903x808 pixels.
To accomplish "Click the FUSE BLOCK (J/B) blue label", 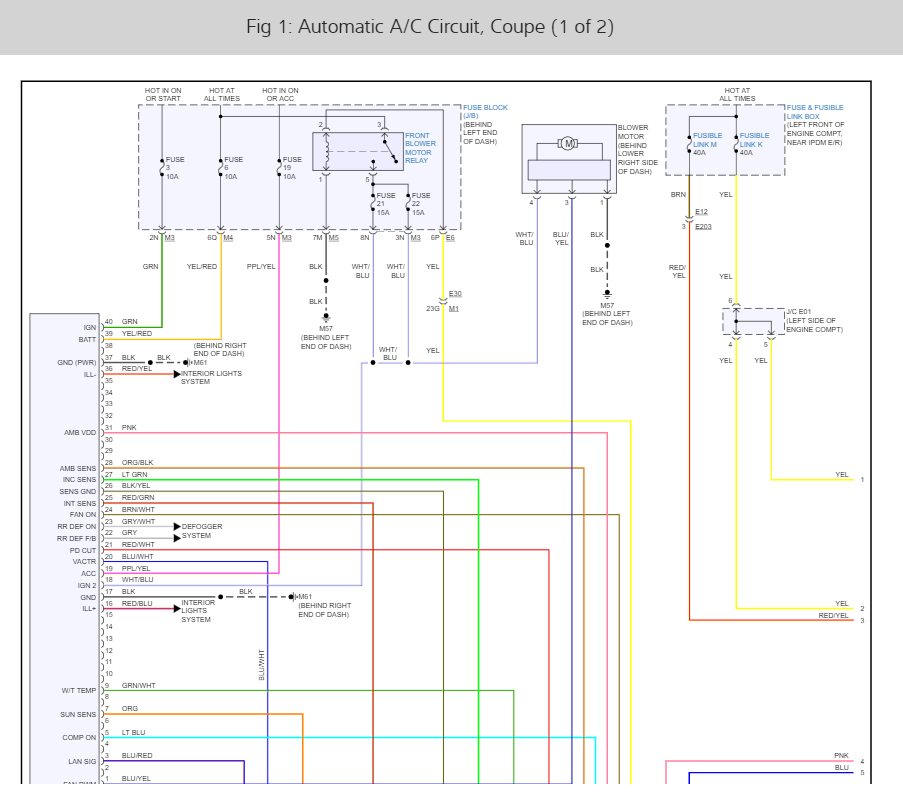I will coord(485,111).
